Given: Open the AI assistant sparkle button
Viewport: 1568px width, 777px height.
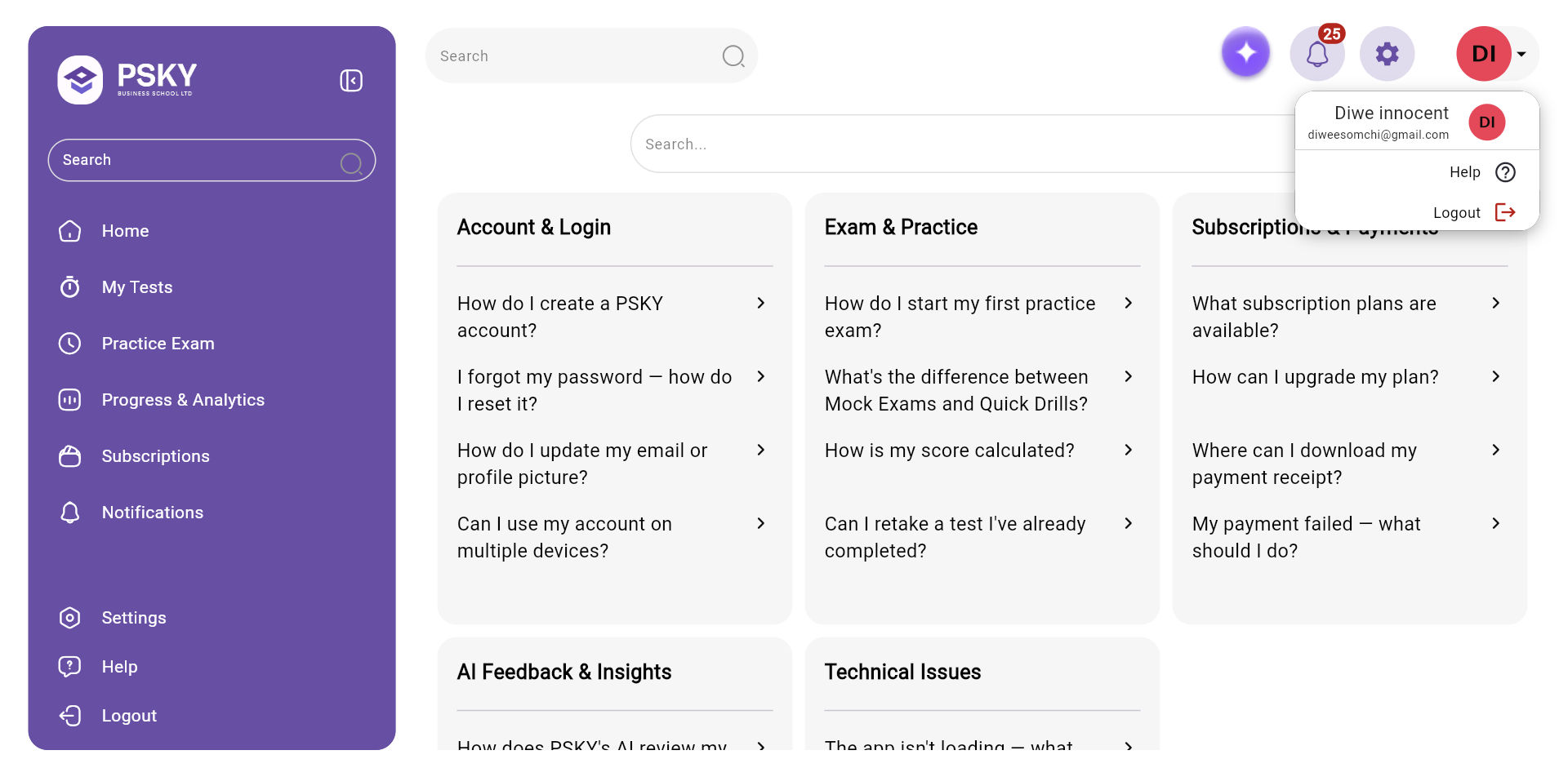Looking at the screenshot, I should coord(1245,54).
